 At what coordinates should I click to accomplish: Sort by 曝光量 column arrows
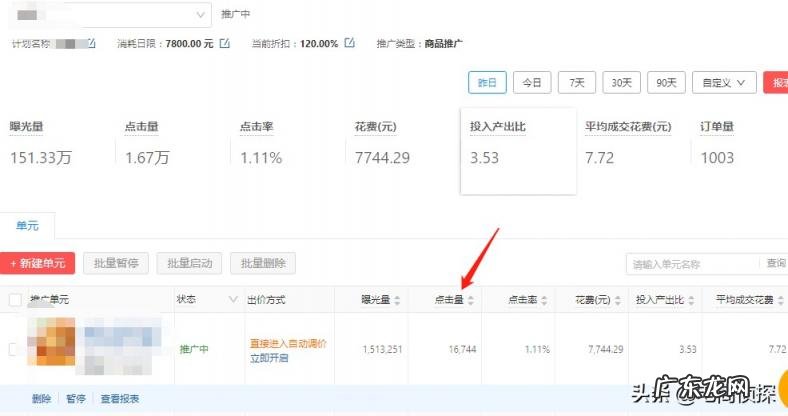click(397, 300)
